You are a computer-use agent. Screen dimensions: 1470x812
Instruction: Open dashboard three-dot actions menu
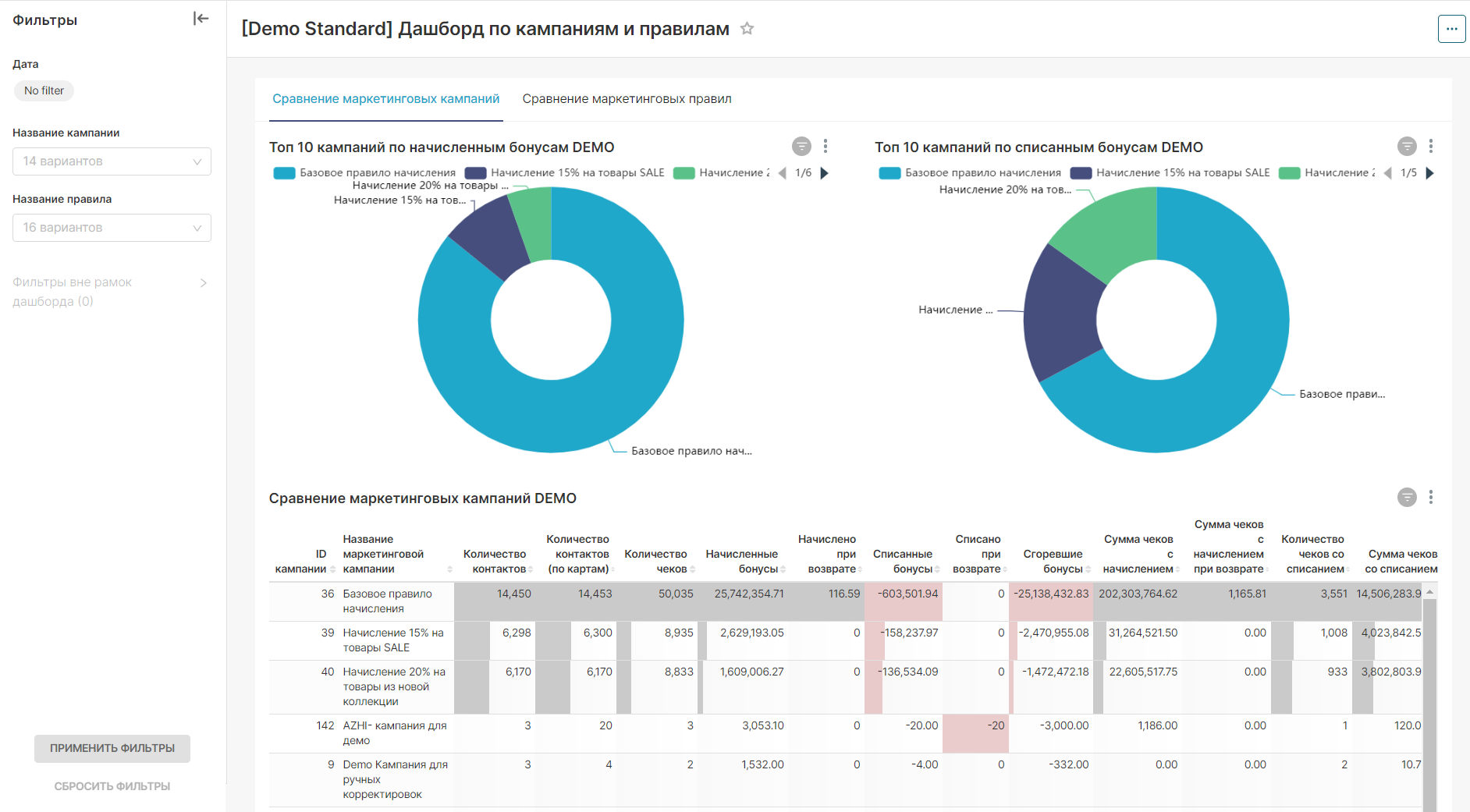[1451, 29]
